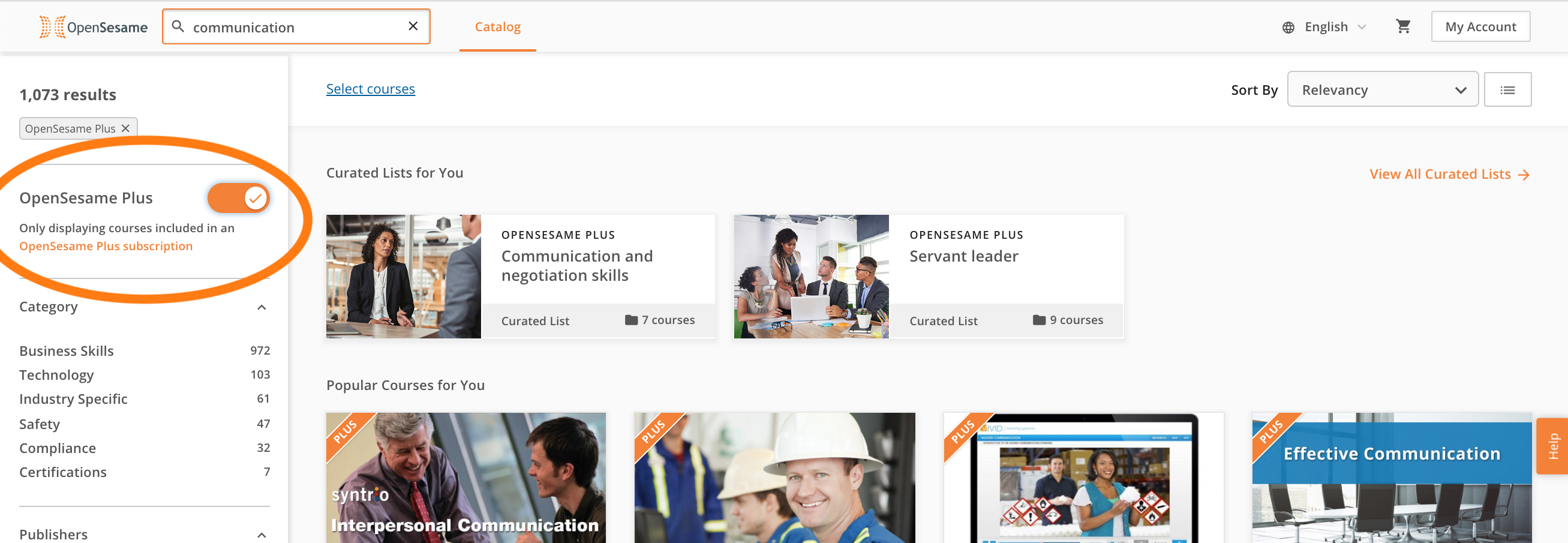This screenshot has width=1568, height=543.
Task: Click the View All Curated Lists arrow
Action: pos(1524,175)
